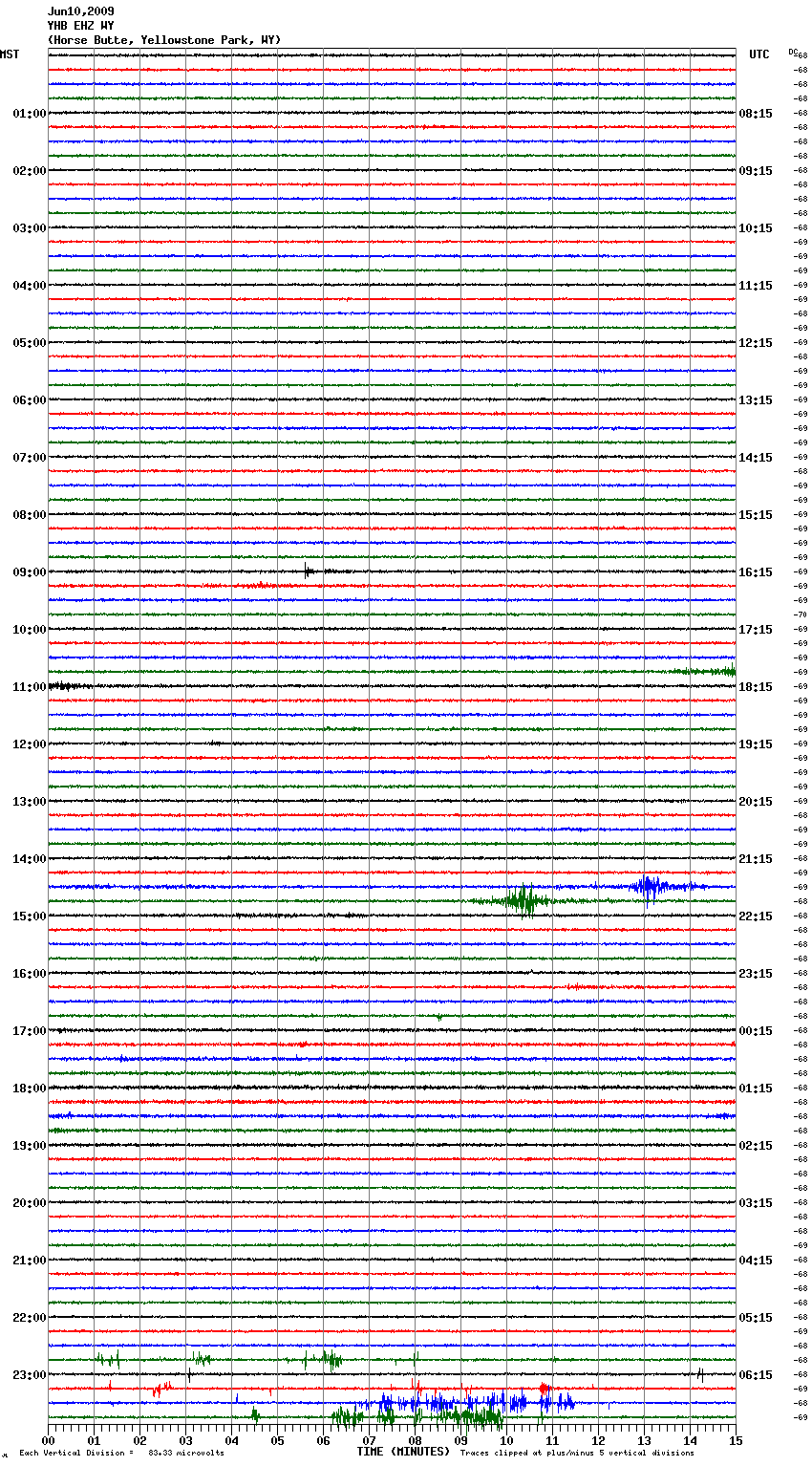Select the '02:00' MST time label
Image resolution: width=812 pixels, height=1466 pixels.
30,171
